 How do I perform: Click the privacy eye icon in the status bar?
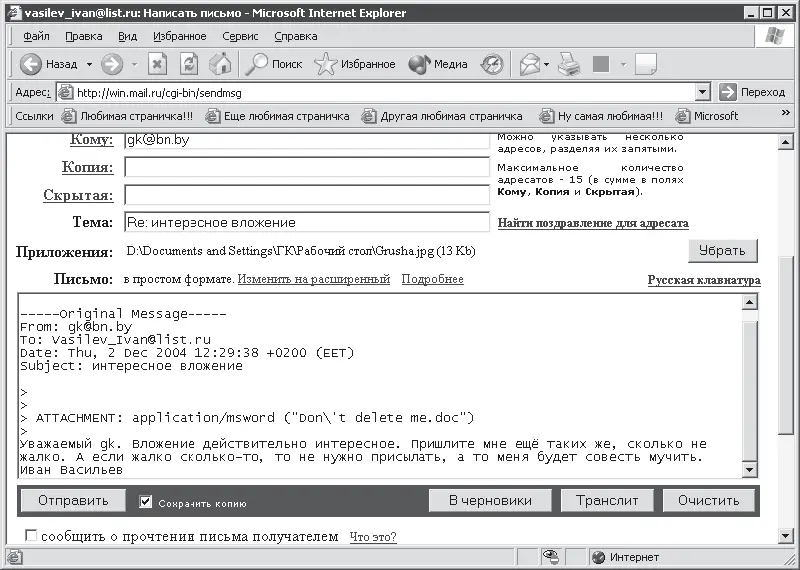point(551,557)
